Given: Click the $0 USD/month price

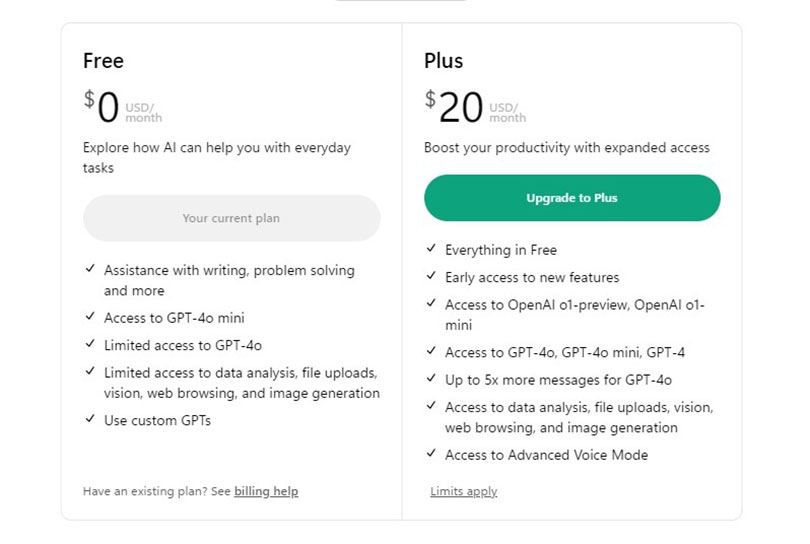Looking at the screenshot, I should pyautogui.click(x=122, y=107).
